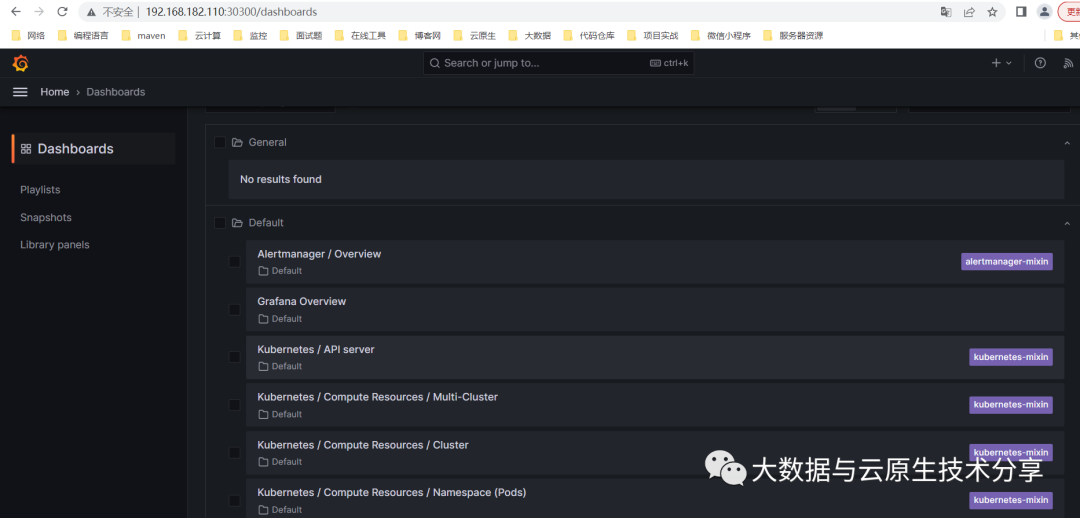Open Kubernetes / API server dashboard
This screenshot has height=518, width=1080.
click(x=316, y=349)
